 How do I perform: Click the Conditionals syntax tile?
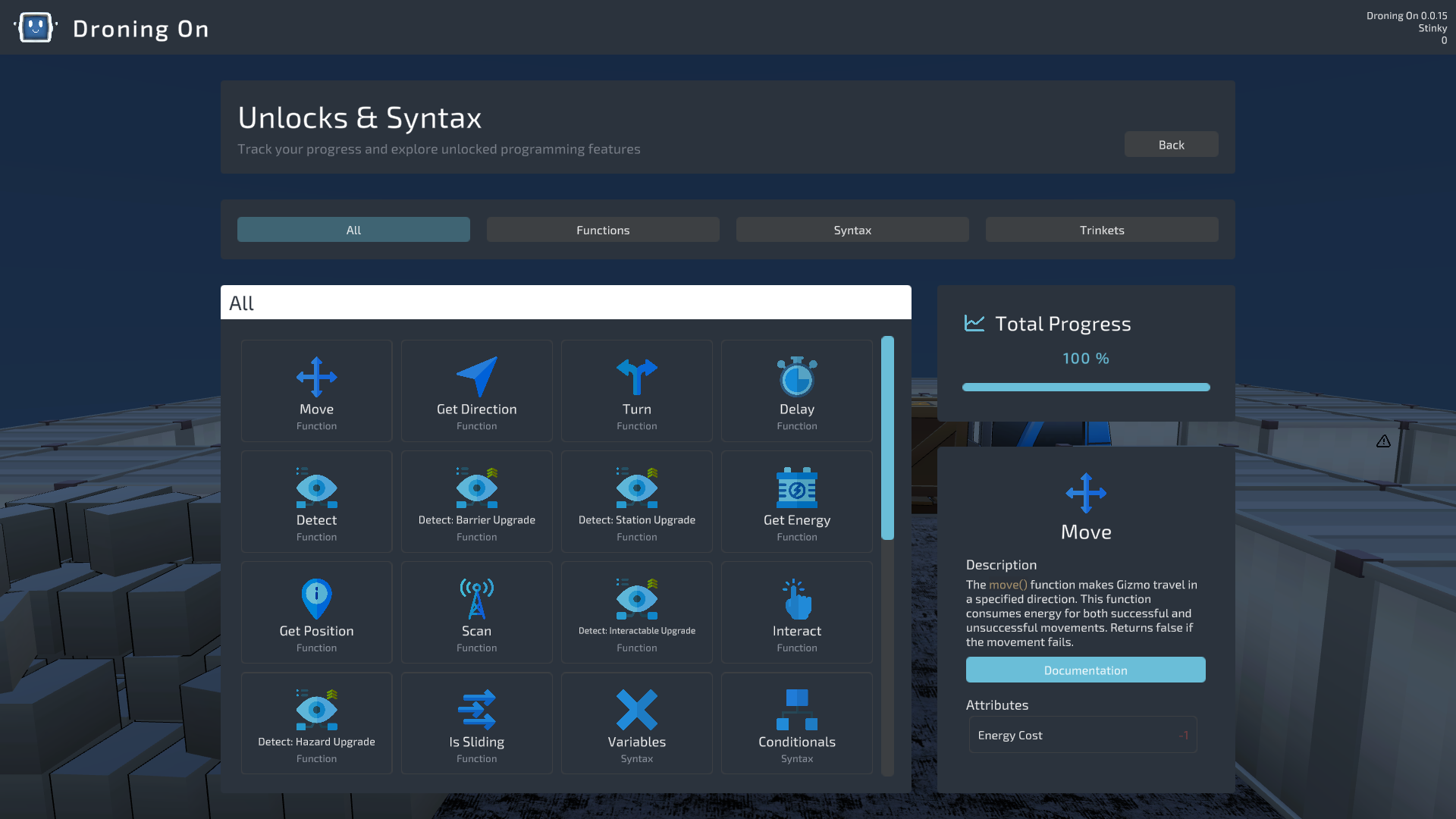point(796,722)
